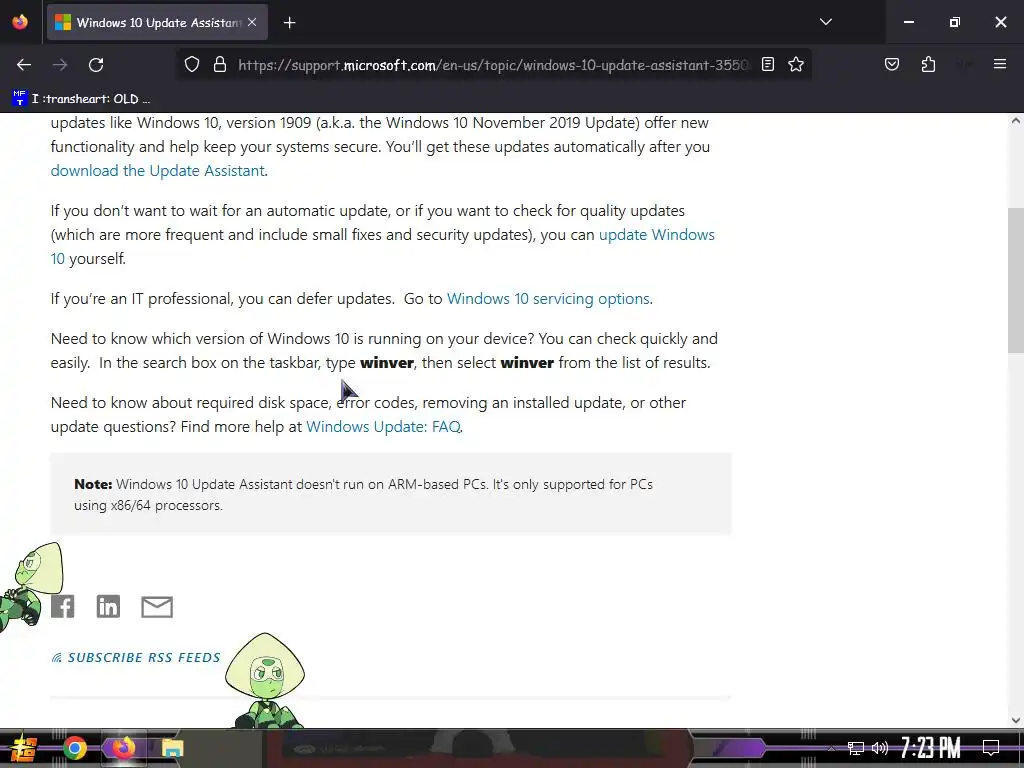The image size is (1024, 768).
Task: Click the address bar URL field
Action: coord(493,65)
